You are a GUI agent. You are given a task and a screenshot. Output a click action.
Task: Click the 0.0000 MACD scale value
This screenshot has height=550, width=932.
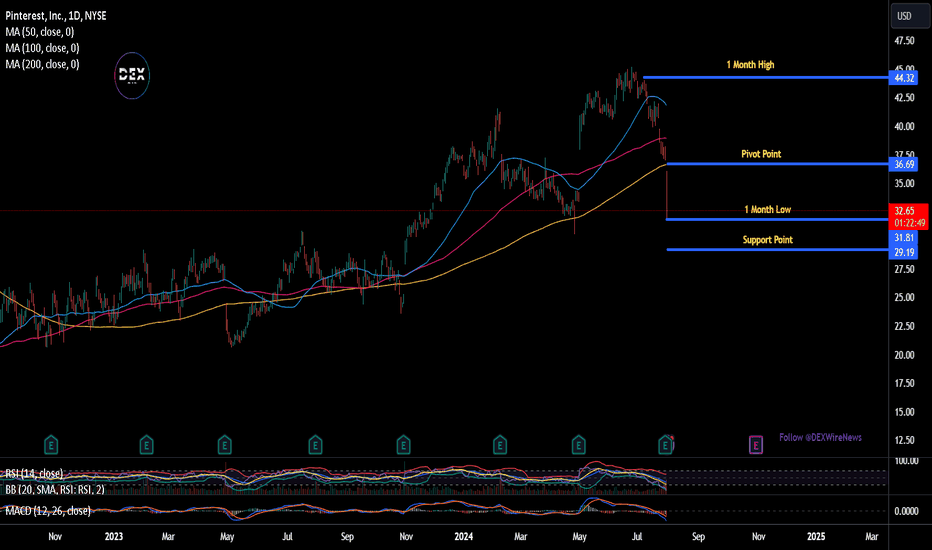click(x=906, y=511)
